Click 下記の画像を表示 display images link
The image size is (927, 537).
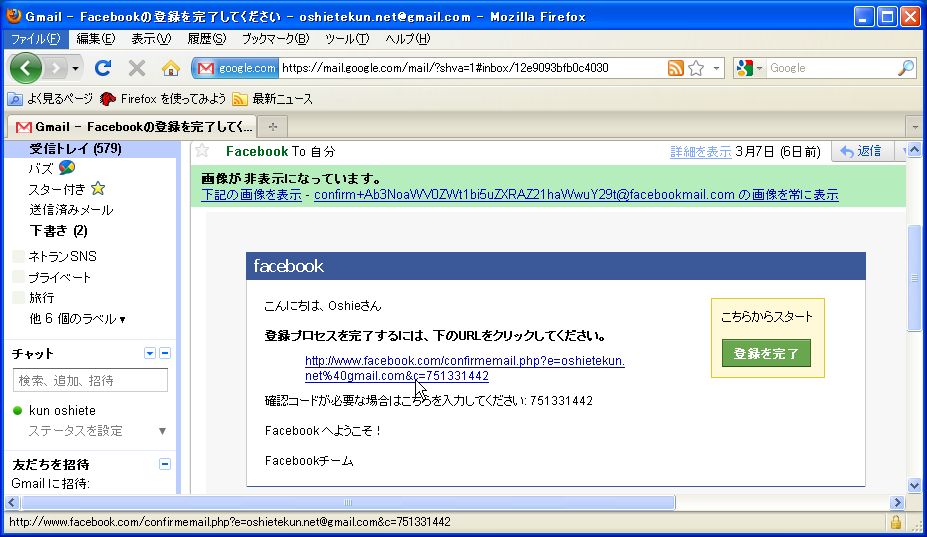251,195
